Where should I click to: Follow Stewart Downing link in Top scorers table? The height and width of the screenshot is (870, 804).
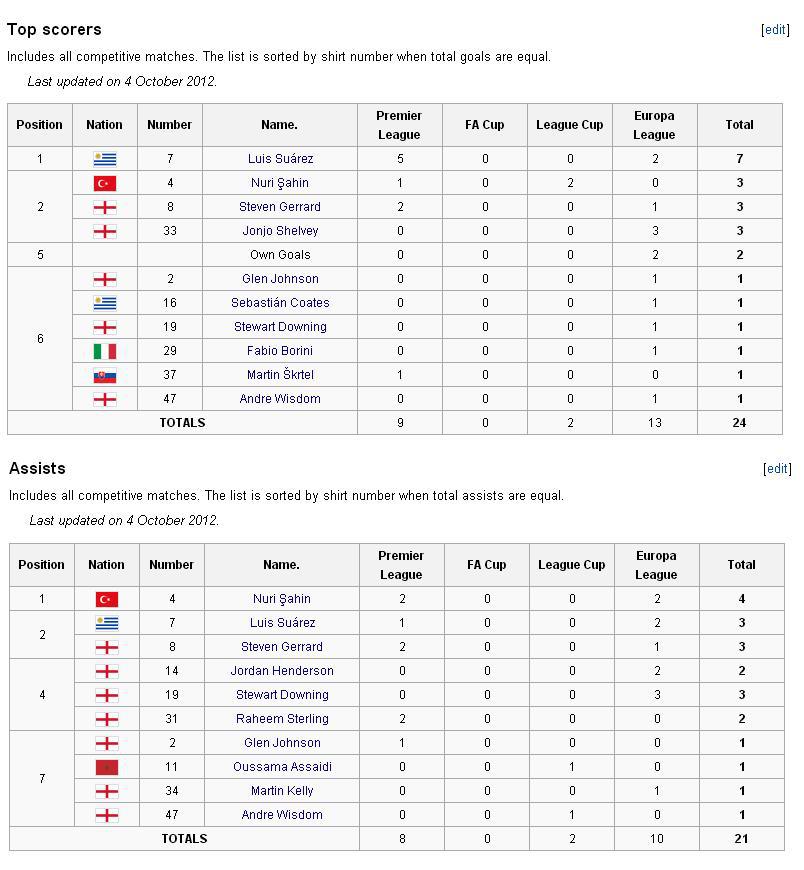280,327
